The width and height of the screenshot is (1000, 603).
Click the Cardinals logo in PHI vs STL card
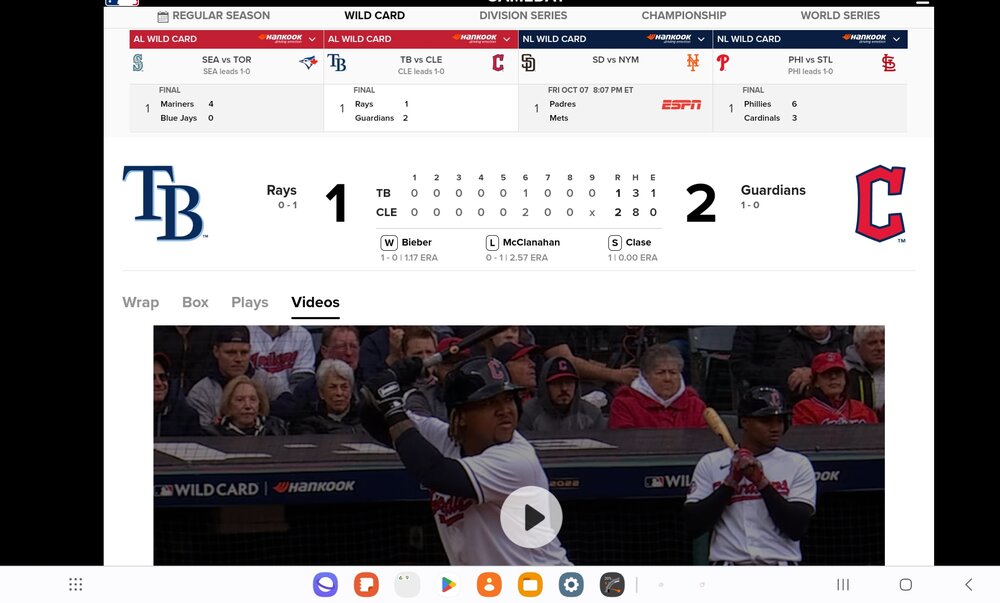888,63
